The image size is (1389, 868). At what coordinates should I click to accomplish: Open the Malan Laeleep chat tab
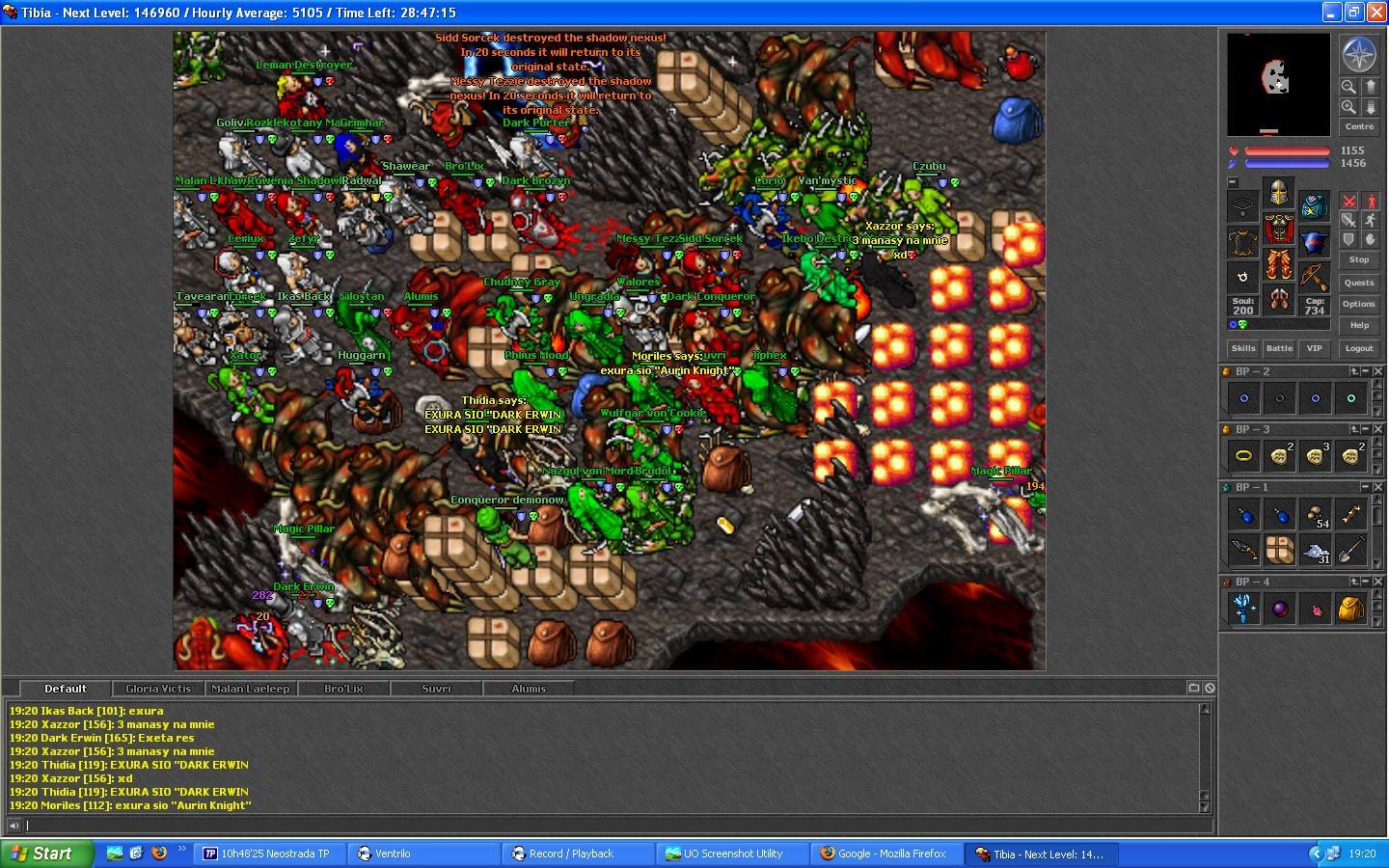(x=250, y=689)
